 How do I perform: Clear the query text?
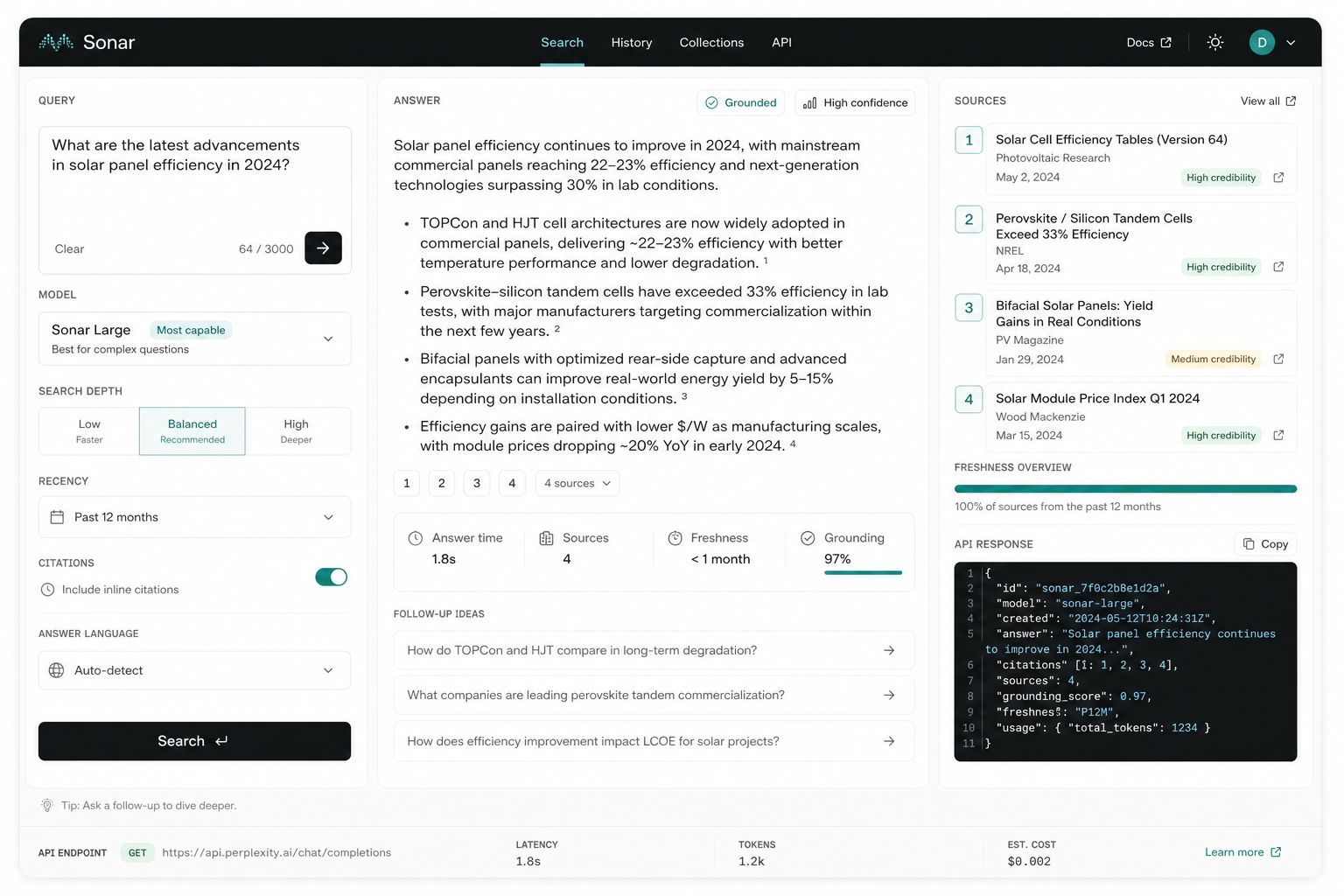(69, 249)
